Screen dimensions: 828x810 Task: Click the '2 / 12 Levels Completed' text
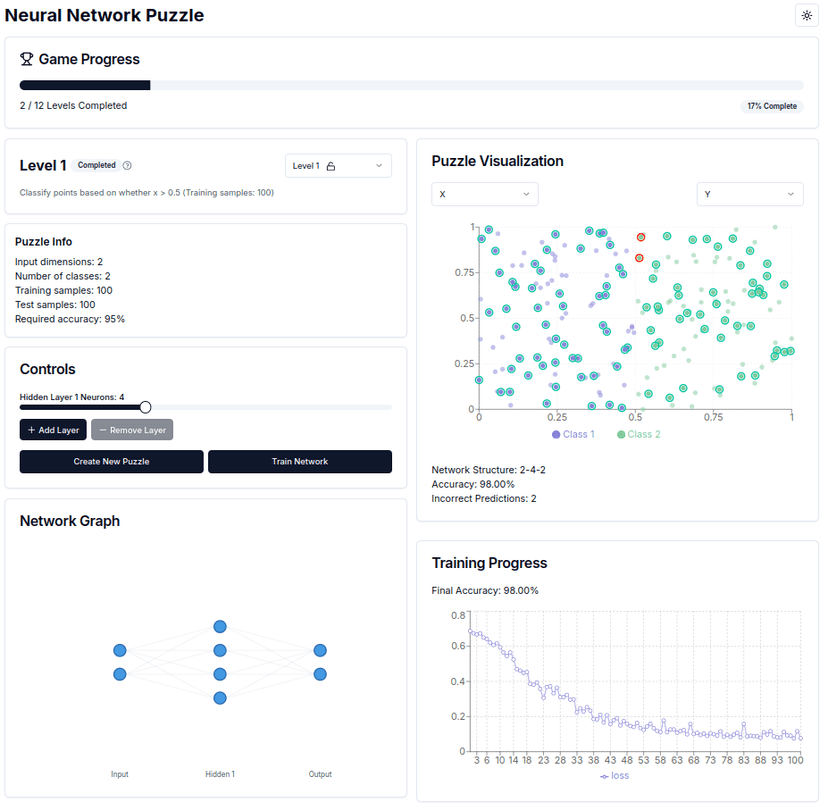tap(73, 106)
